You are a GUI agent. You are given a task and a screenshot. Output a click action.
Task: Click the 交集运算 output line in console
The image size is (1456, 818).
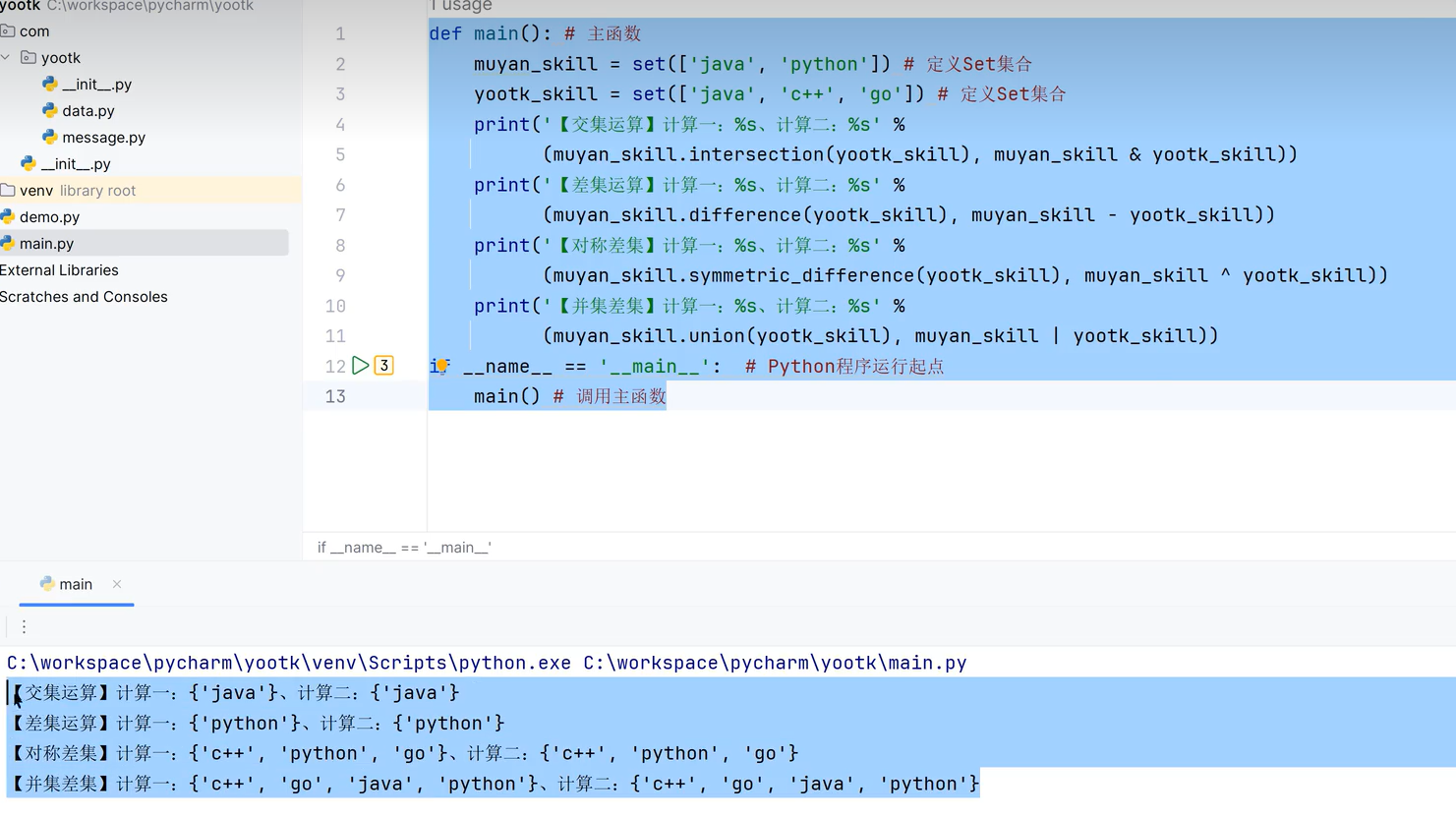[x=234, y=693]
